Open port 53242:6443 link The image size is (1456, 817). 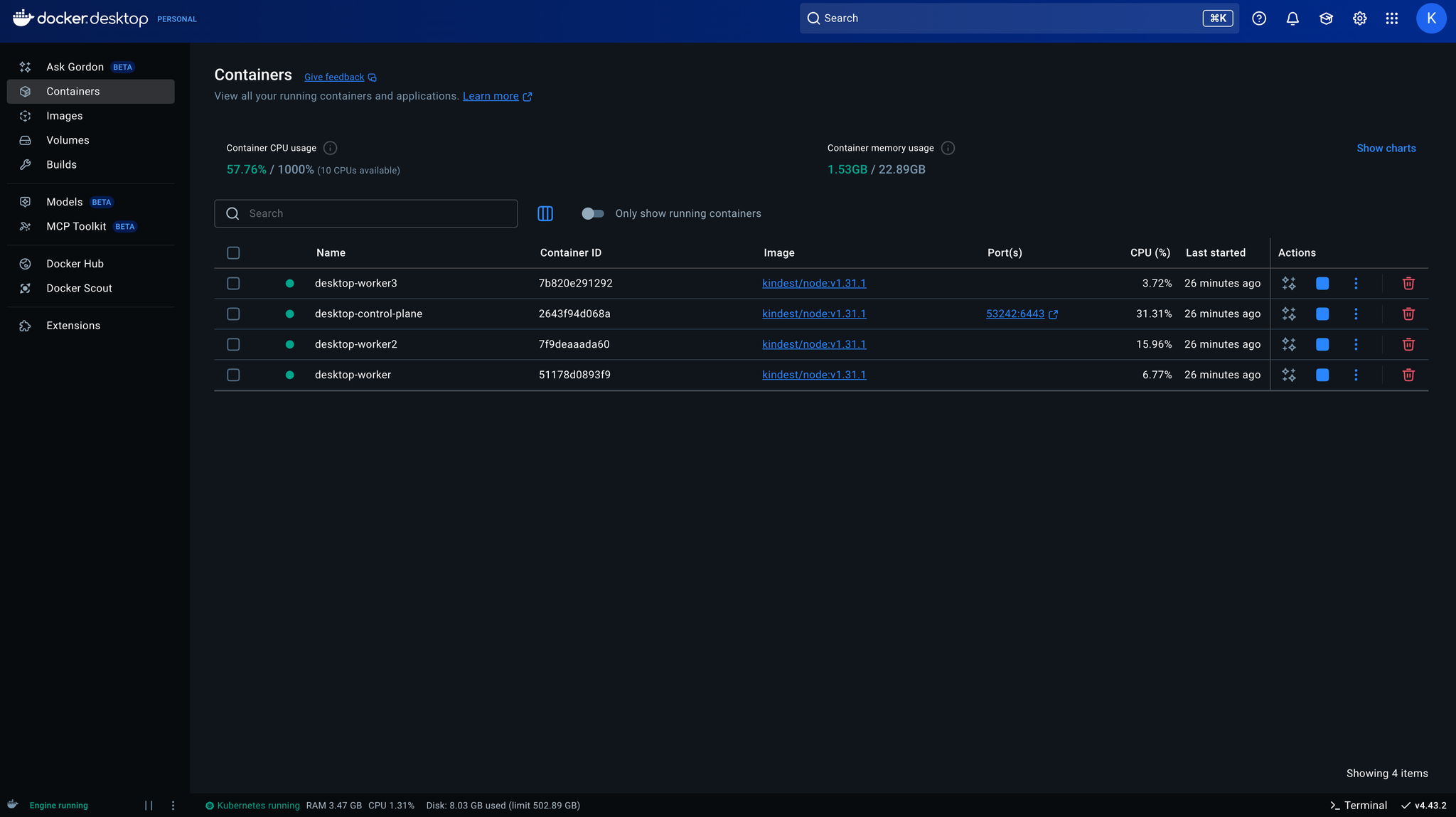[x=1022, y=314]
